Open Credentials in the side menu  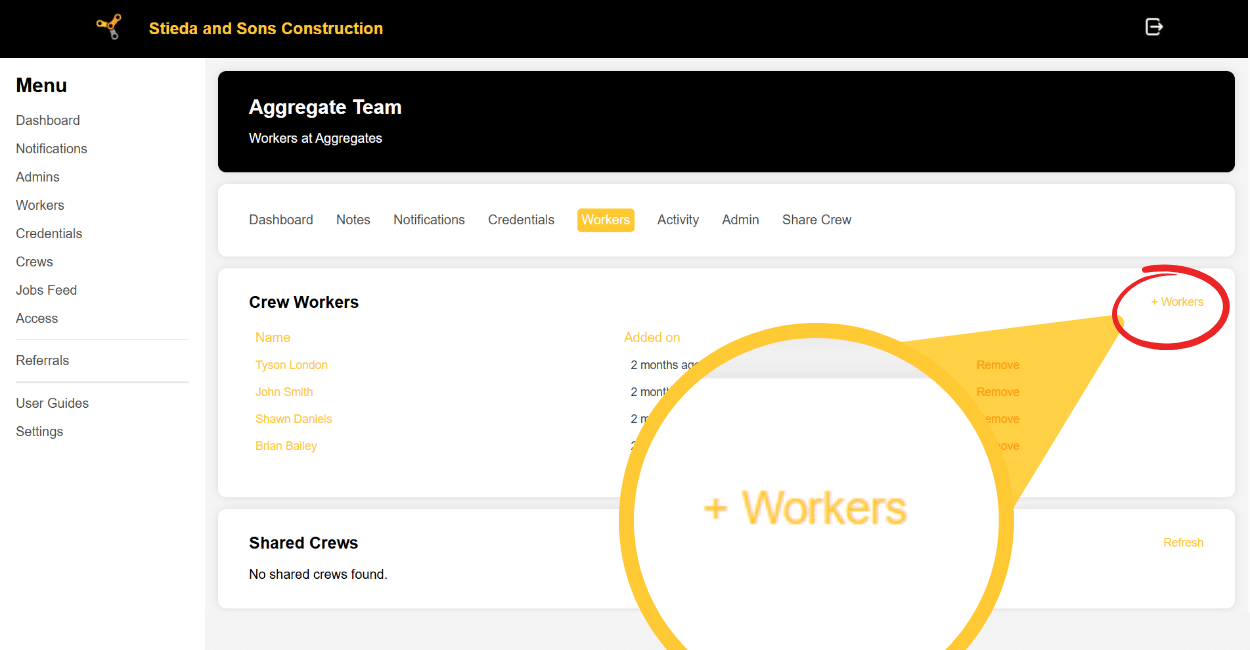49,233
